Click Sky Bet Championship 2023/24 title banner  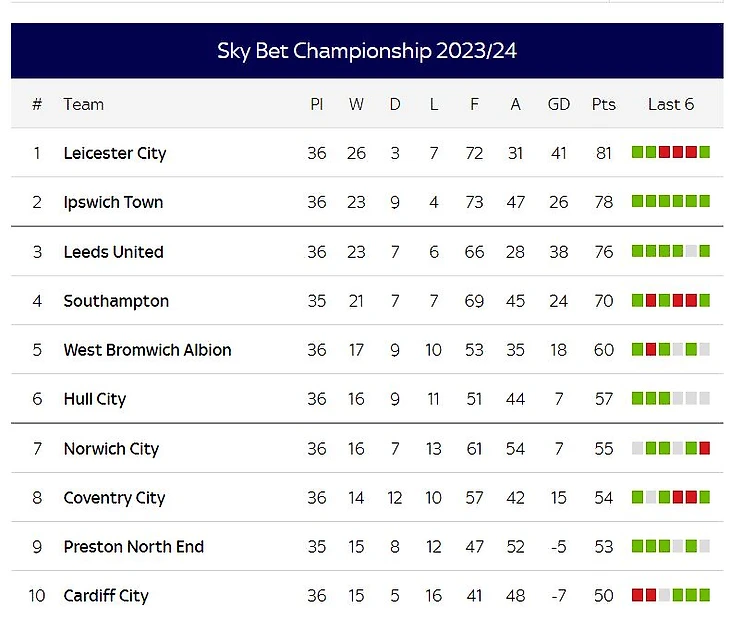367,51
